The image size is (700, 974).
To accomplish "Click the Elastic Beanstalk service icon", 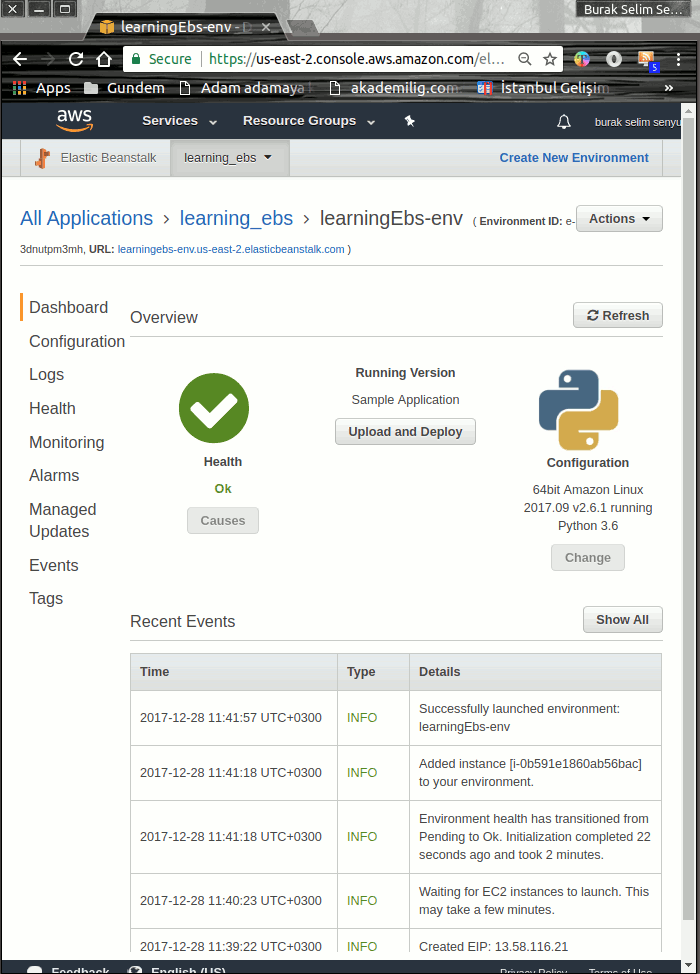I will coord(42,158).
